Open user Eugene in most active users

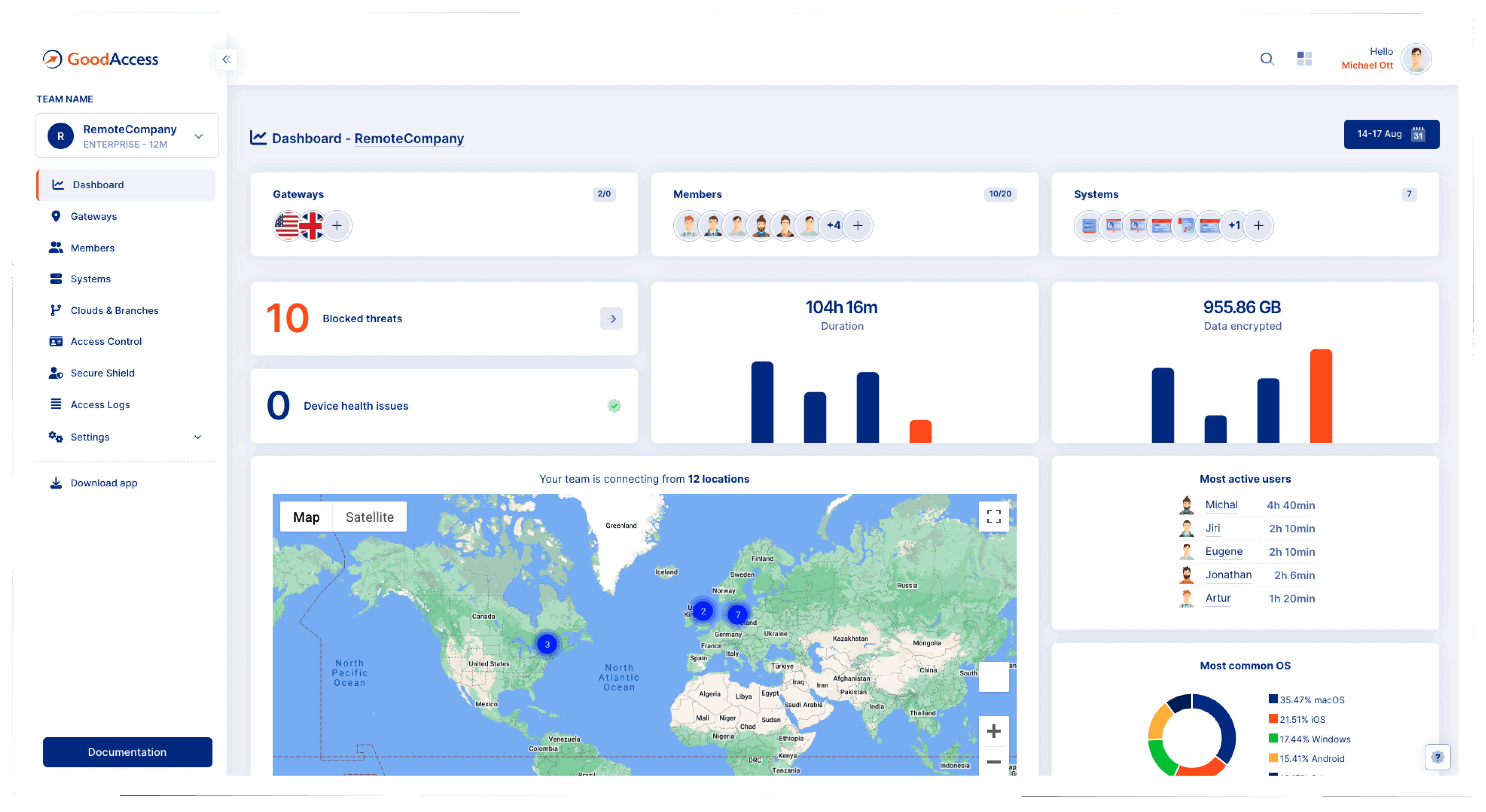tap(1223, 551)
